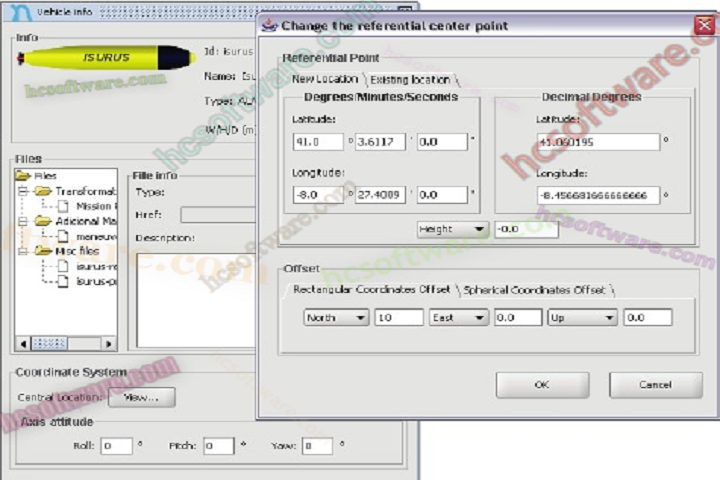This screenshot has height=480, width=720.
Task: Click the height value field
Action: [527, 229]
